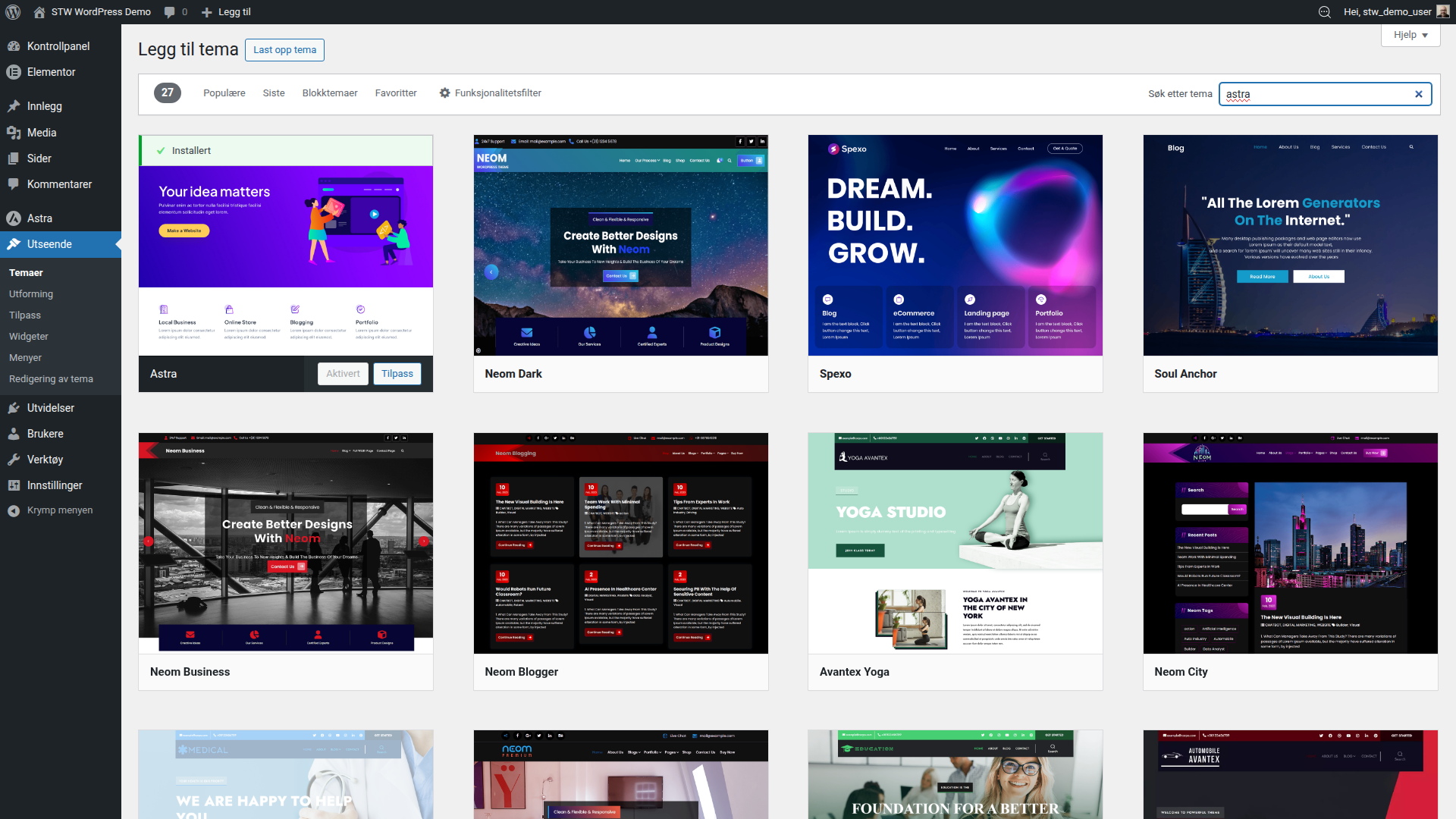Expand the Hjelp dropdown tab
This screenshot has width=1456, height=819.
pos(1410,35)
